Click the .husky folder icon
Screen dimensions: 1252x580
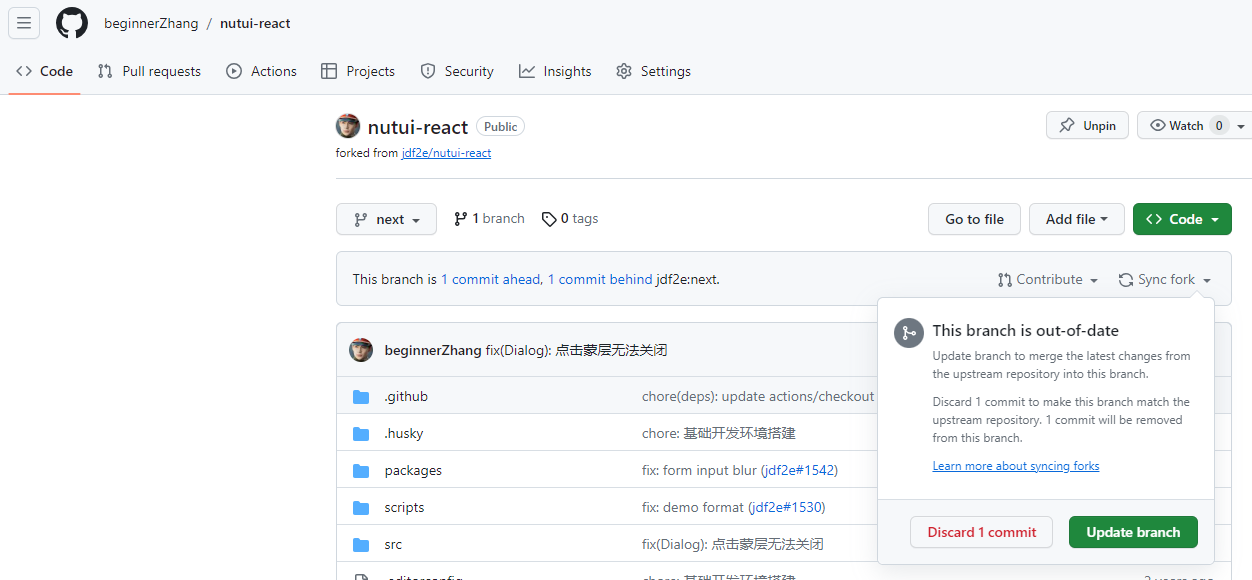click(x=361, y=434)
